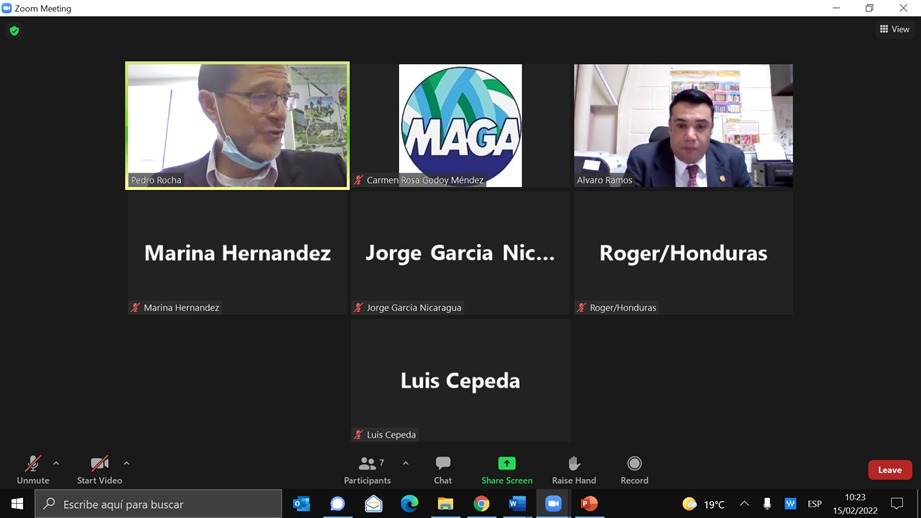
Task: Open the View layout menu
Action: [x=895, y=29]
